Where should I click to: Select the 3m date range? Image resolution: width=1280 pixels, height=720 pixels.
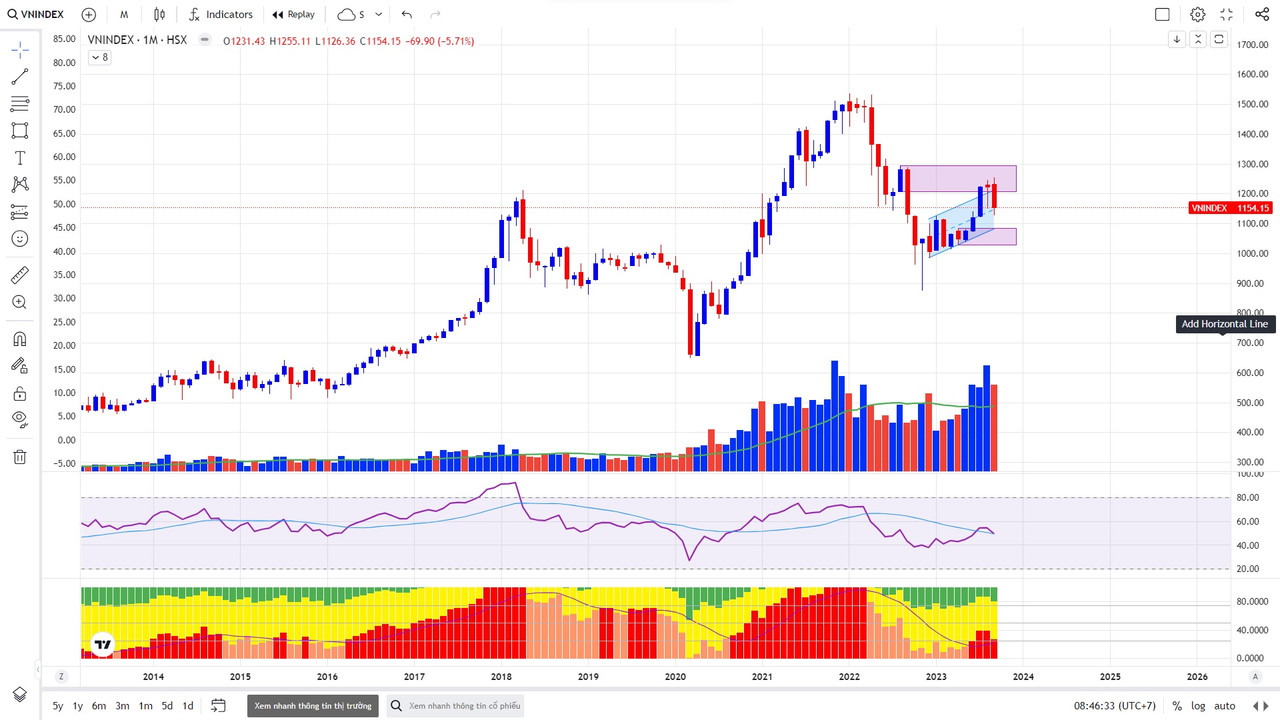point(122,706)
